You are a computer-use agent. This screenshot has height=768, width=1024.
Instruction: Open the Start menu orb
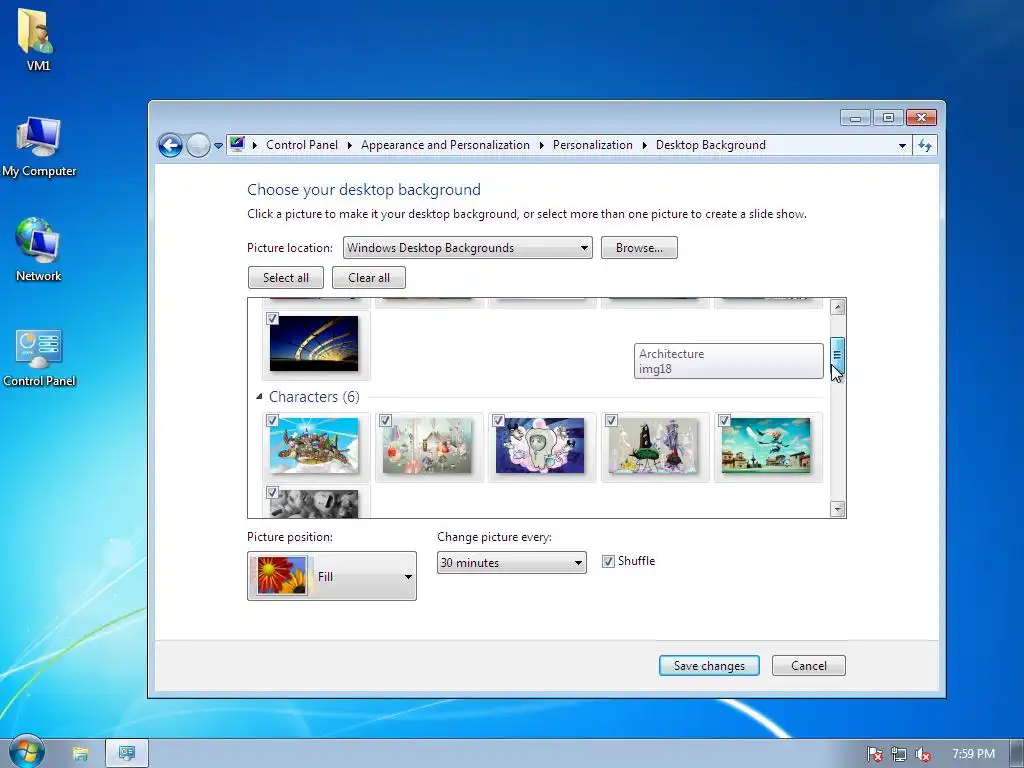tap(25, 751)
